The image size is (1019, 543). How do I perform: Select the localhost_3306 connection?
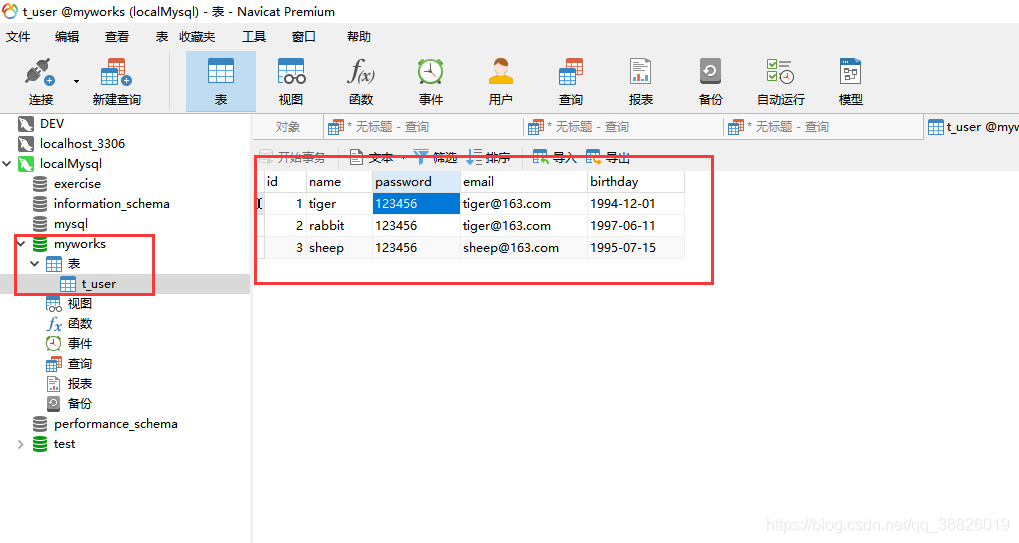click(82, 144)
